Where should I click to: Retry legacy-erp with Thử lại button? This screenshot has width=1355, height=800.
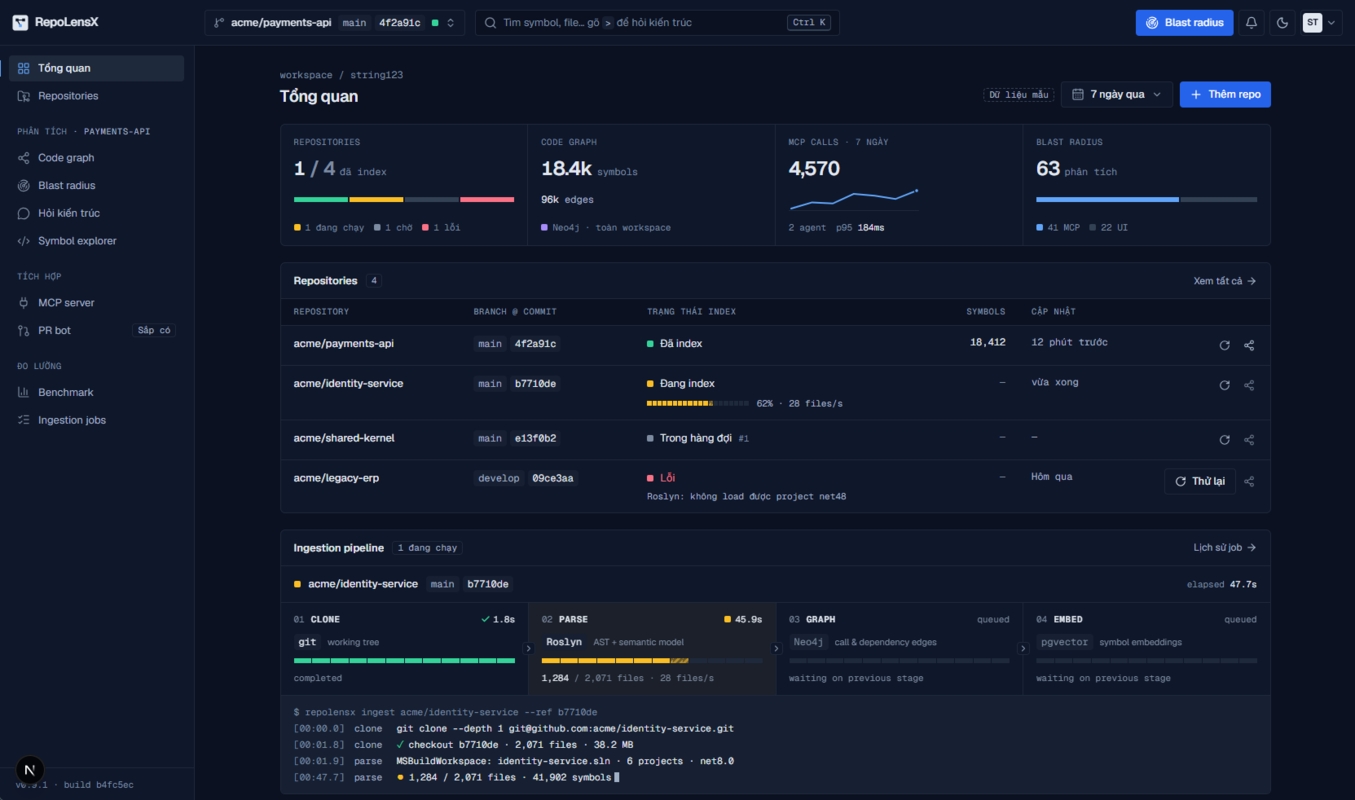[x=1200, y=481]
